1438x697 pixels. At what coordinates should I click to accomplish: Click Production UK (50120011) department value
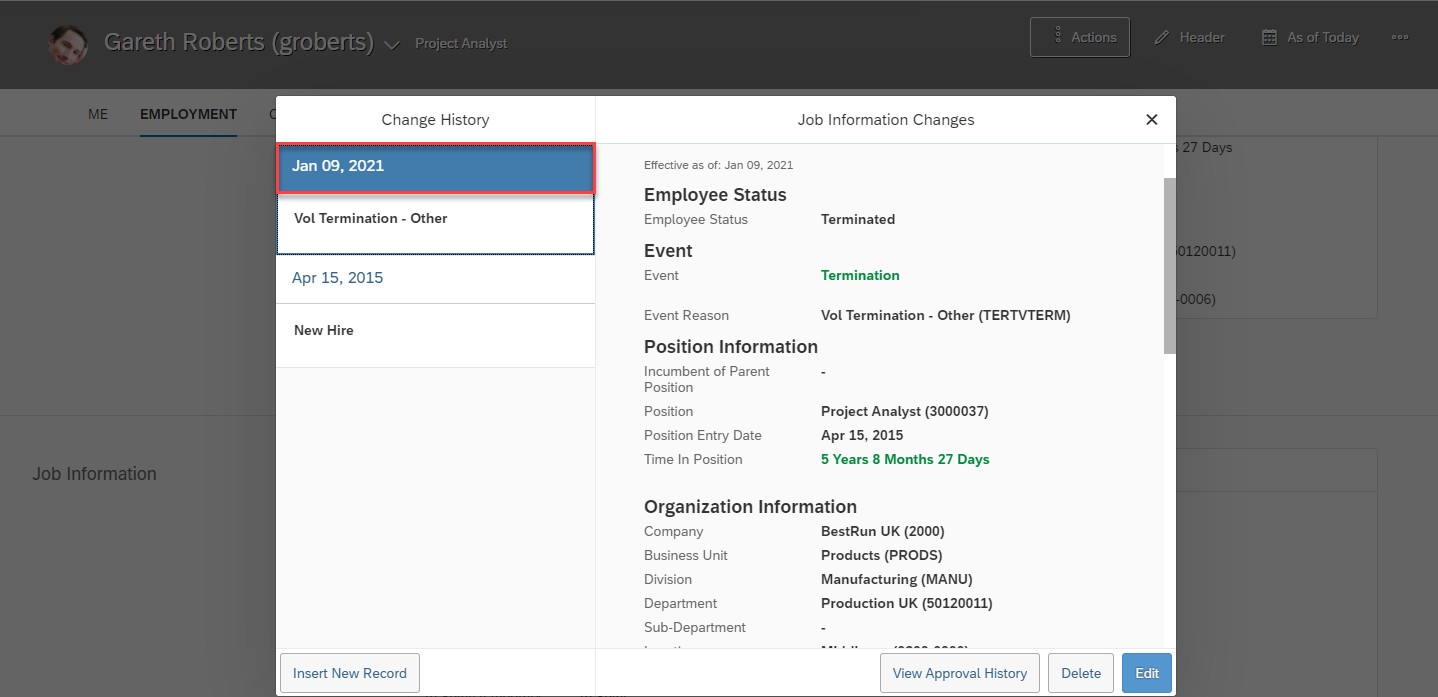point(906,603)
